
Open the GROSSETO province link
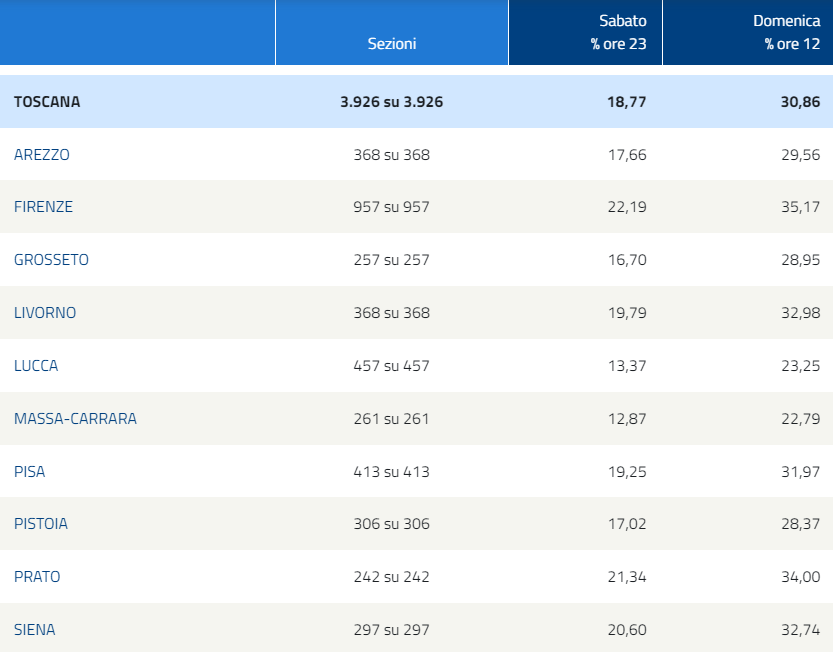click(51, 260)
